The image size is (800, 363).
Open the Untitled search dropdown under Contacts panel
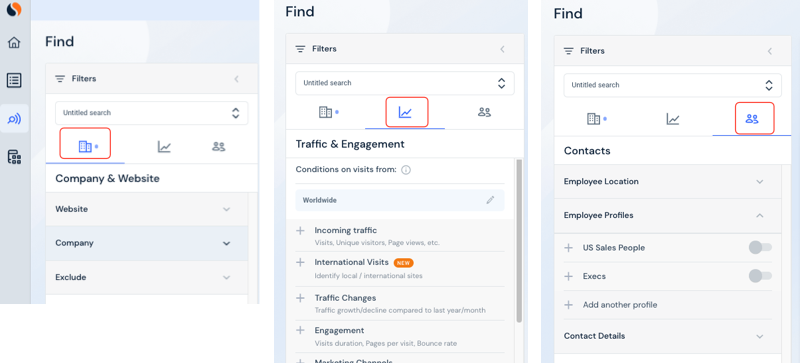(672, 85)
